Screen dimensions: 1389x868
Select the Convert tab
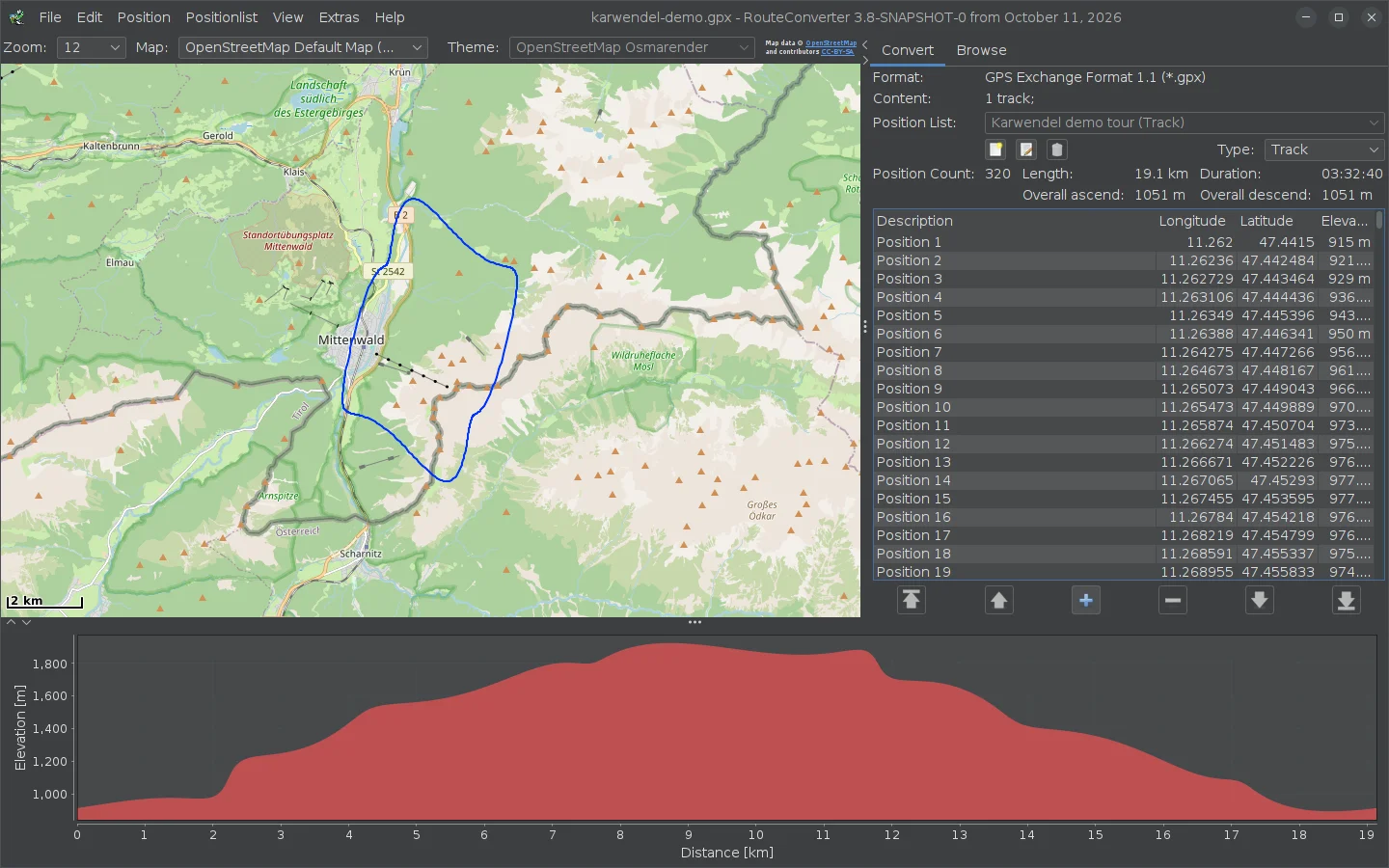[x=908, y=50]
